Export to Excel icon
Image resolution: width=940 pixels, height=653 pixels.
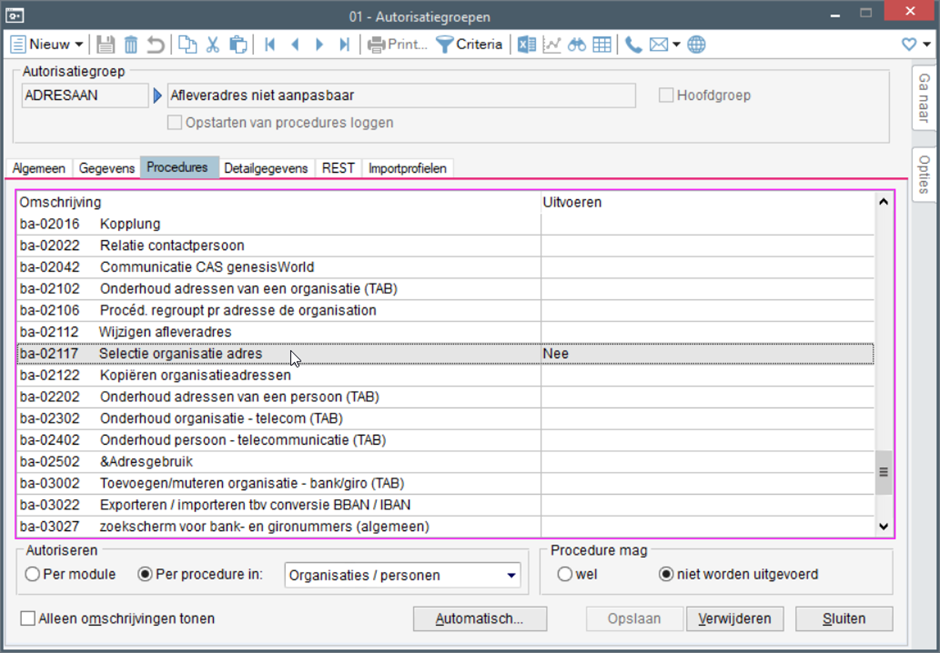point(526,44)
